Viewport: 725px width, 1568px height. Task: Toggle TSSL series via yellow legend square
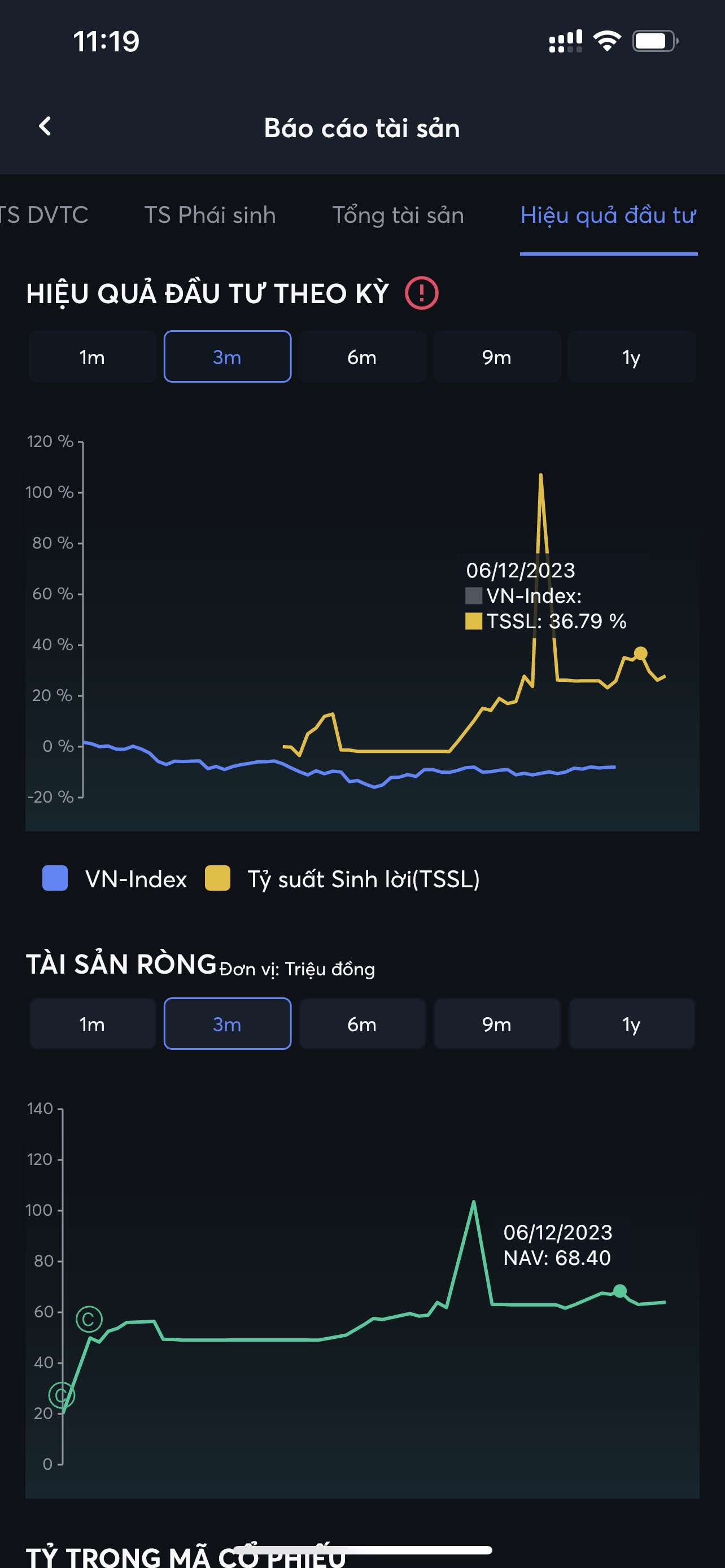pos(217,878)
